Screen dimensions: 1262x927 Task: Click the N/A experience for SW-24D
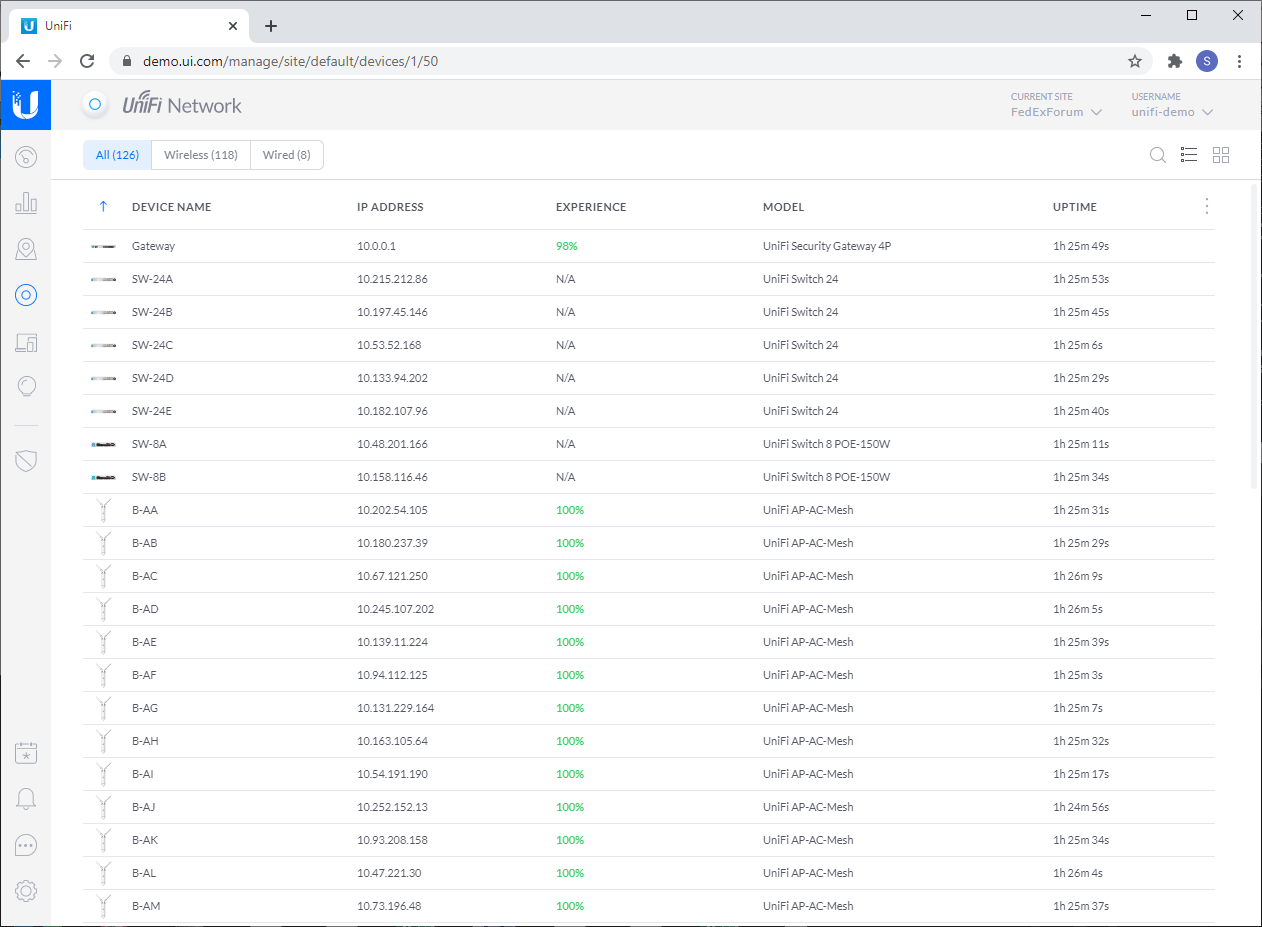(x=566, y=378)
